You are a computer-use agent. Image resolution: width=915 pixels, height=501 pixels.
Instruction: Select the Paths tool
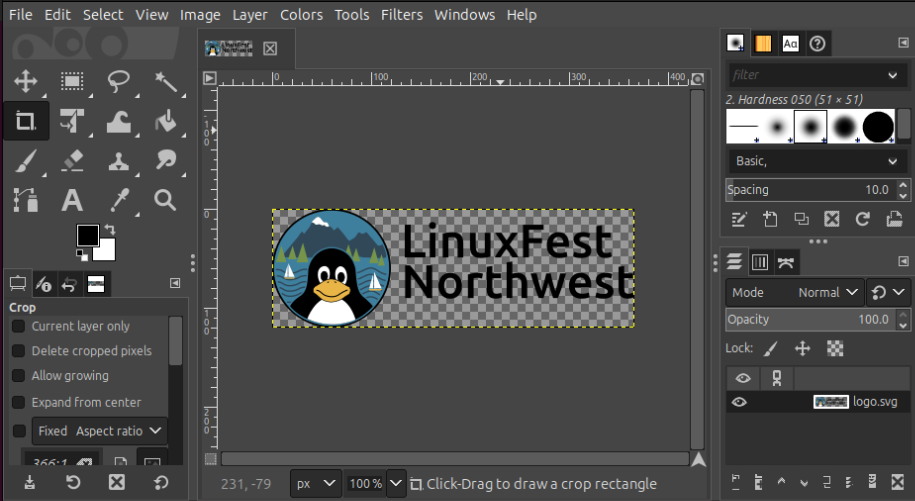(26, 200)
